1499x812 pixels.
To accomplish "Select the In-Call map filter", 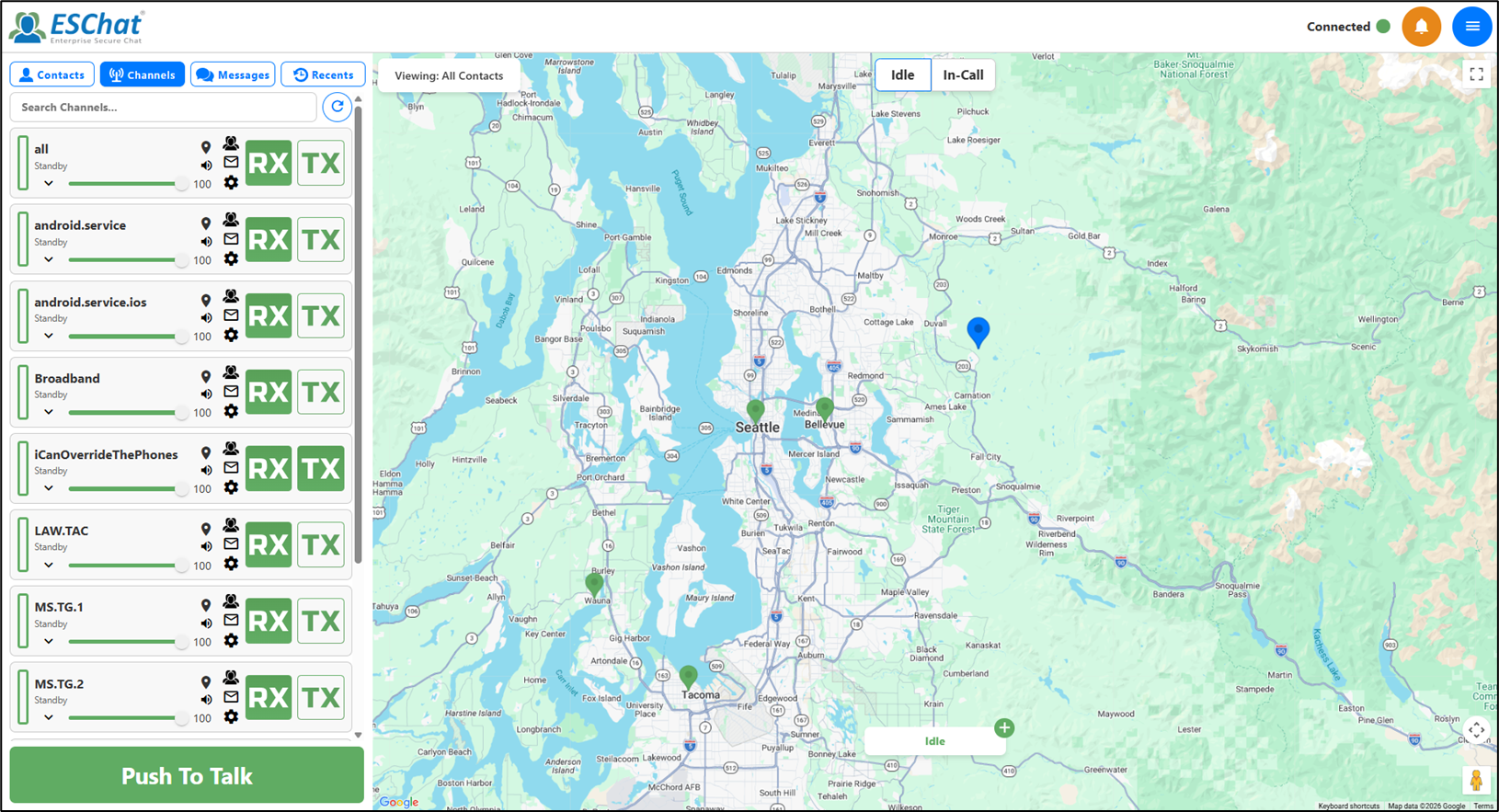I will 963,75.
